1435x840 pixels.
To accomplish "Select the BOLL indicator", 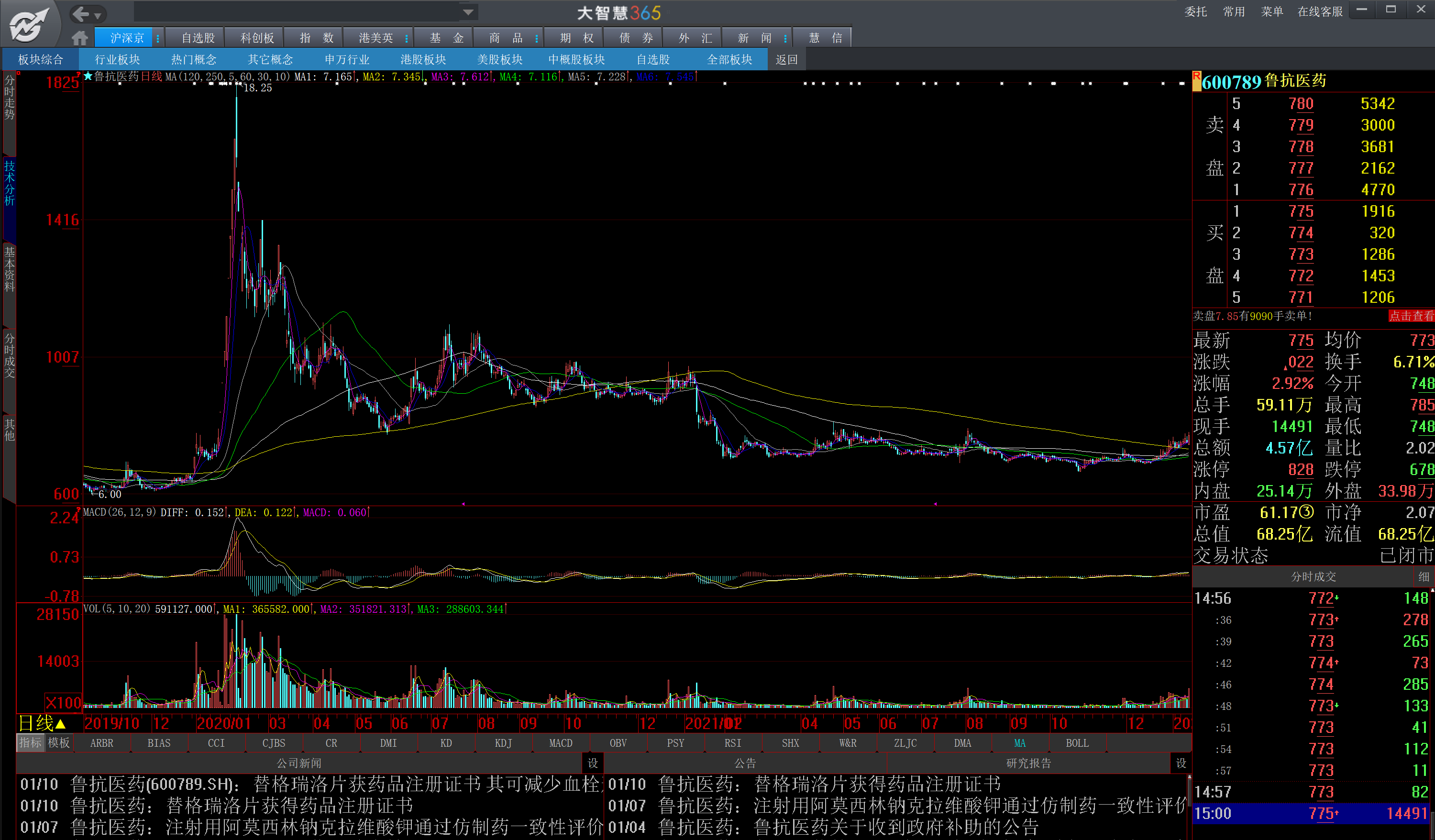I will [1077, 742].
